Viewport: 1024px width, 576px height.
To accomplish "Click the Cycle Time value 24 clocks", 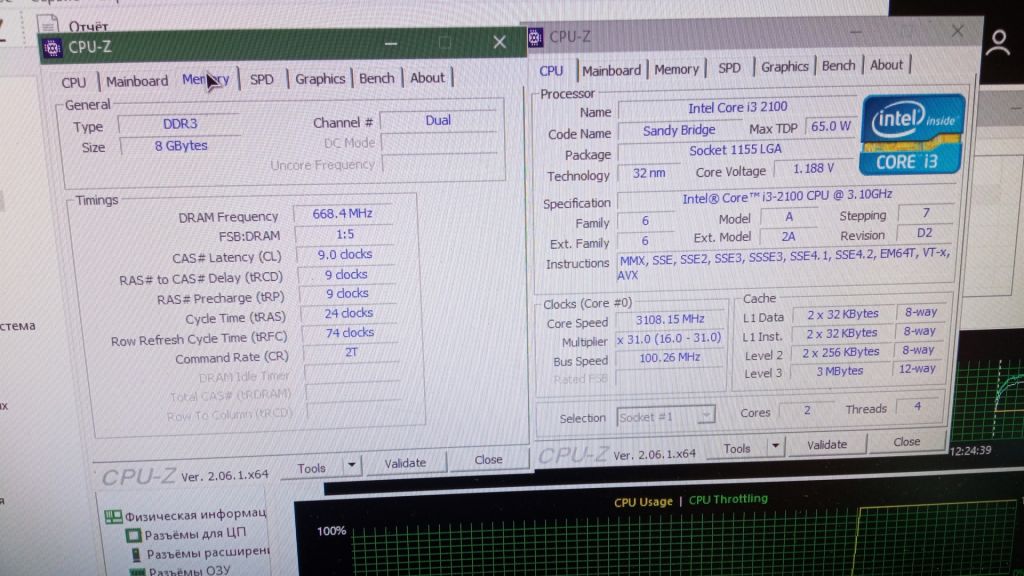I will [349, 313].
